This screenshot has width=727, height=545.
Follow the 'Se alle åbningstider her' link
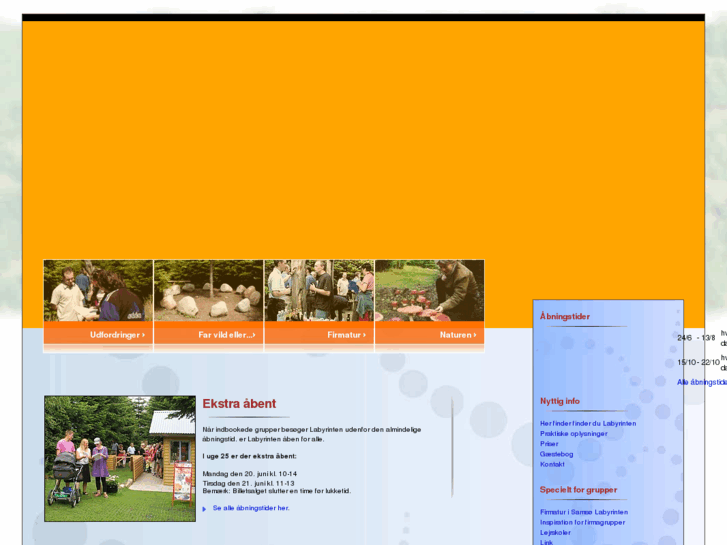pyautogui.click(x=251, y=508)
